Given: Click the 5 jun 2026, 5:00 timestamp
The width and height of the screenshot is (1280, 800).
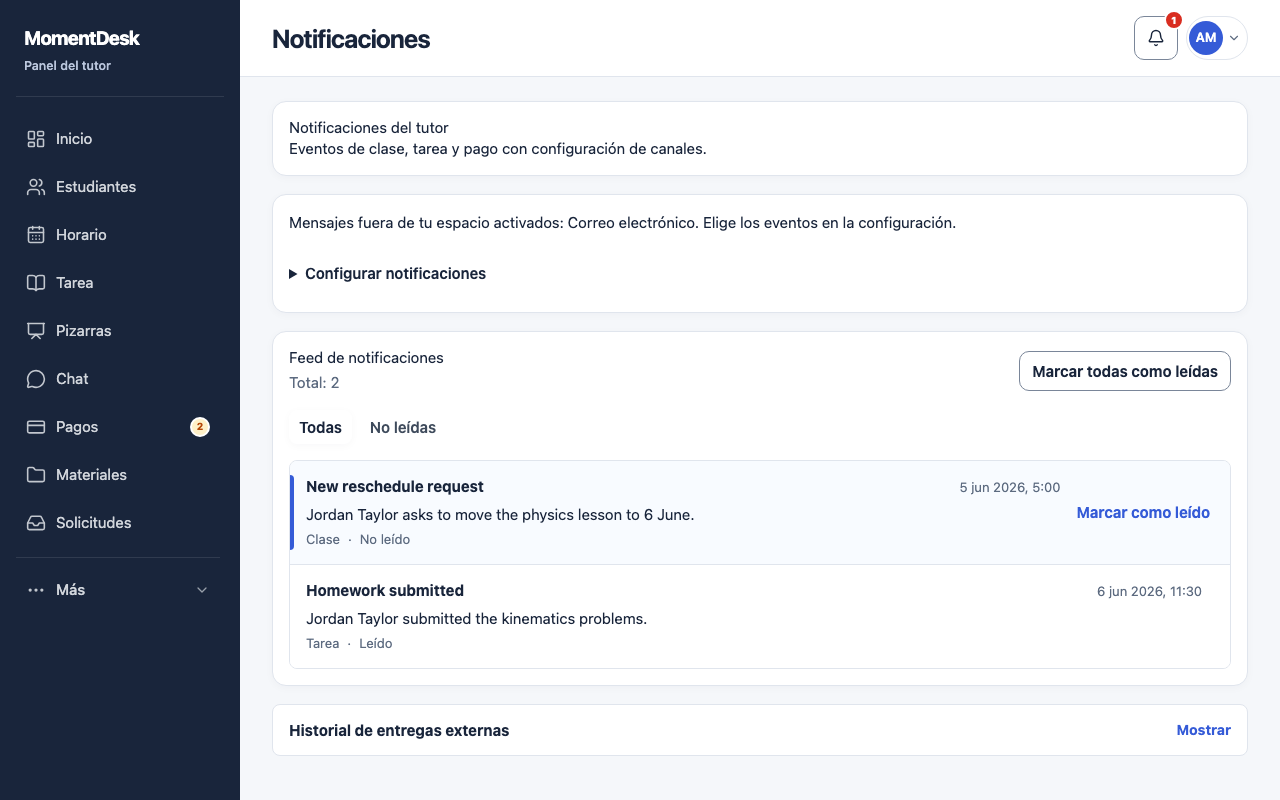Looking at the screenshot, I should [1010, 487].
